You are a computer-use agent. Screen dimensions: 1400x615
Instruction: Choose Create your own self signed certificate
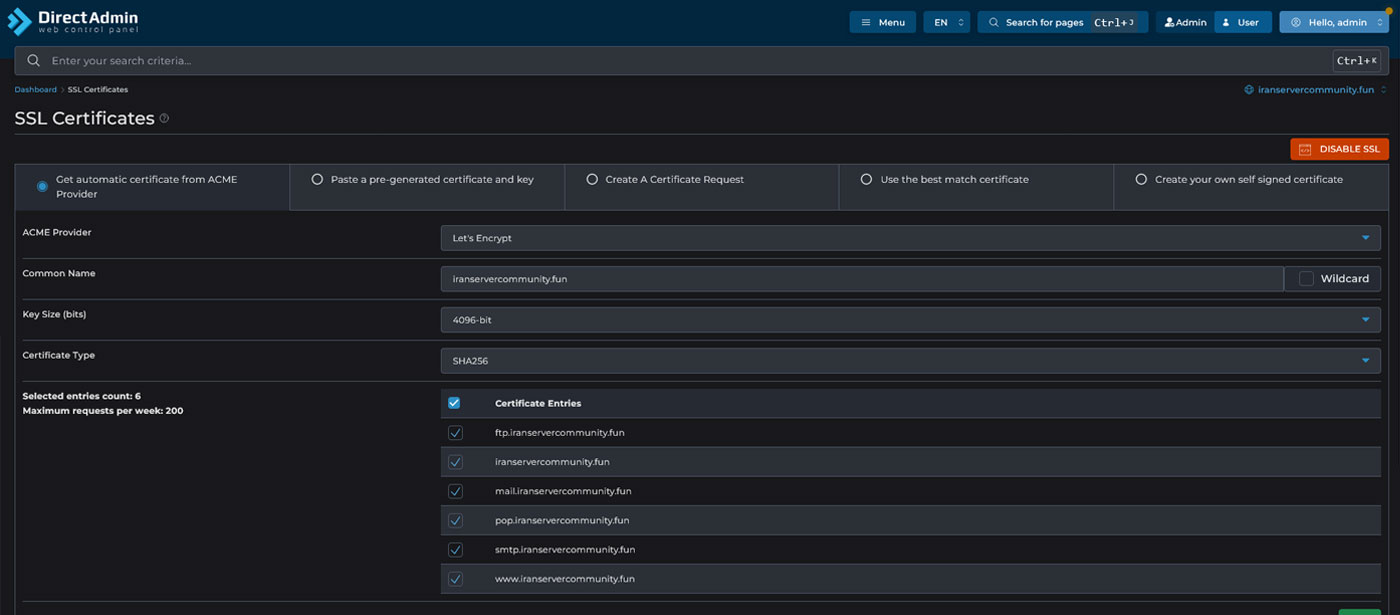tap(1250, 180)
